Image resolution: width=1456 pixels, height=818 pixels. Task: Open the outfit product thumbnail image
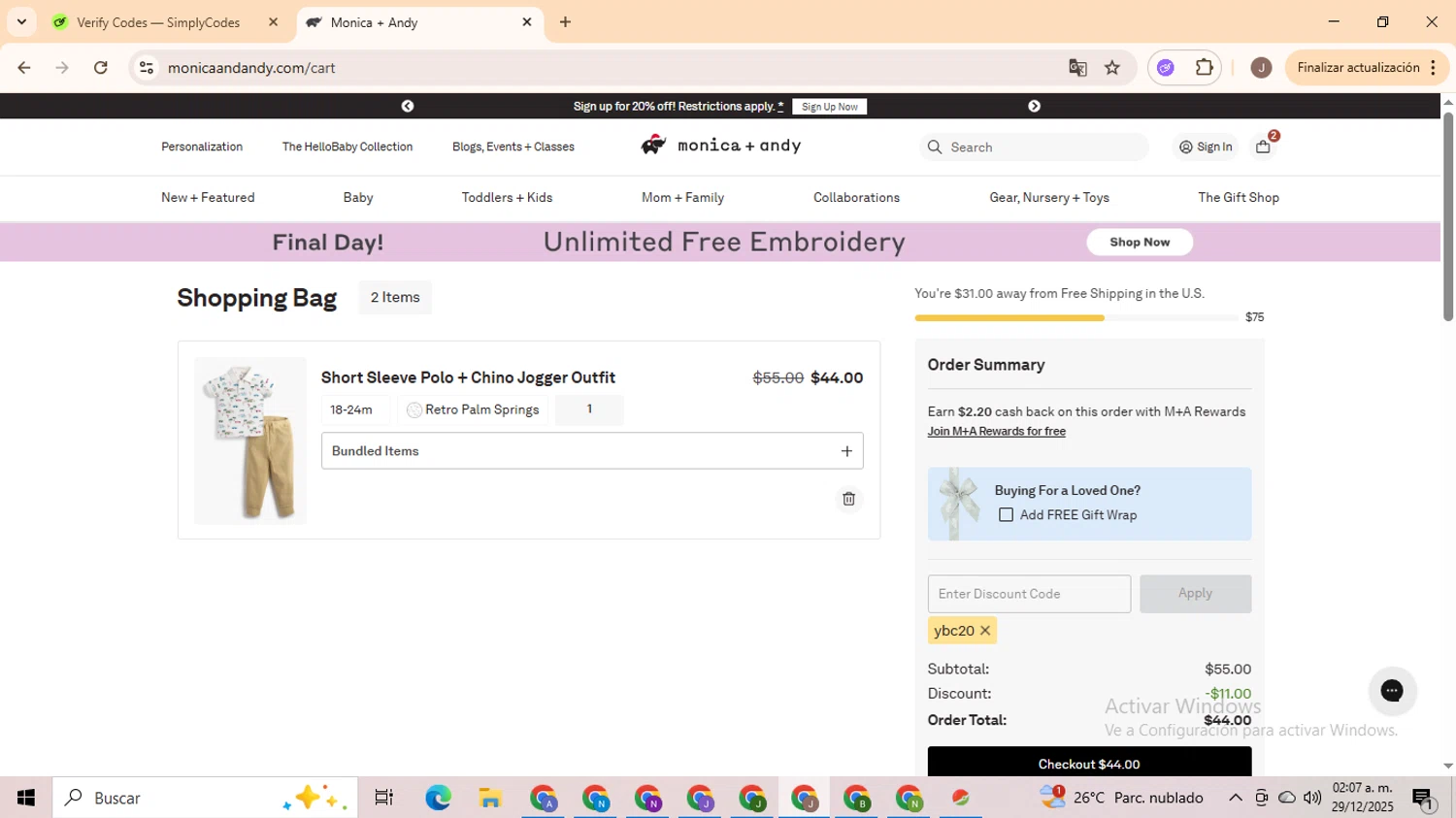tap(250, 441)
